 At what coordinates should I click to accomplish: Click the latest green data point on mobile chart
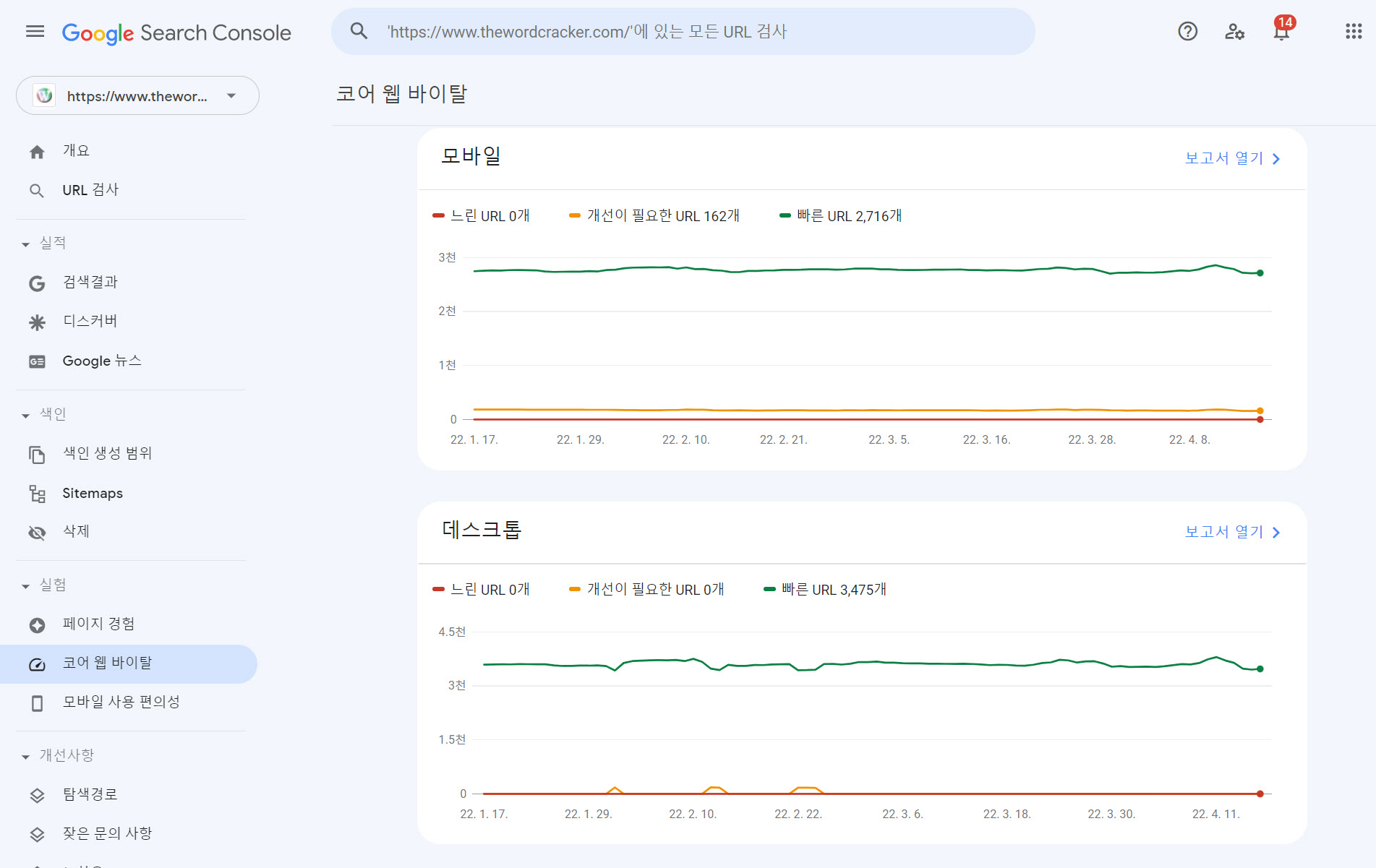coord(1260,272)
